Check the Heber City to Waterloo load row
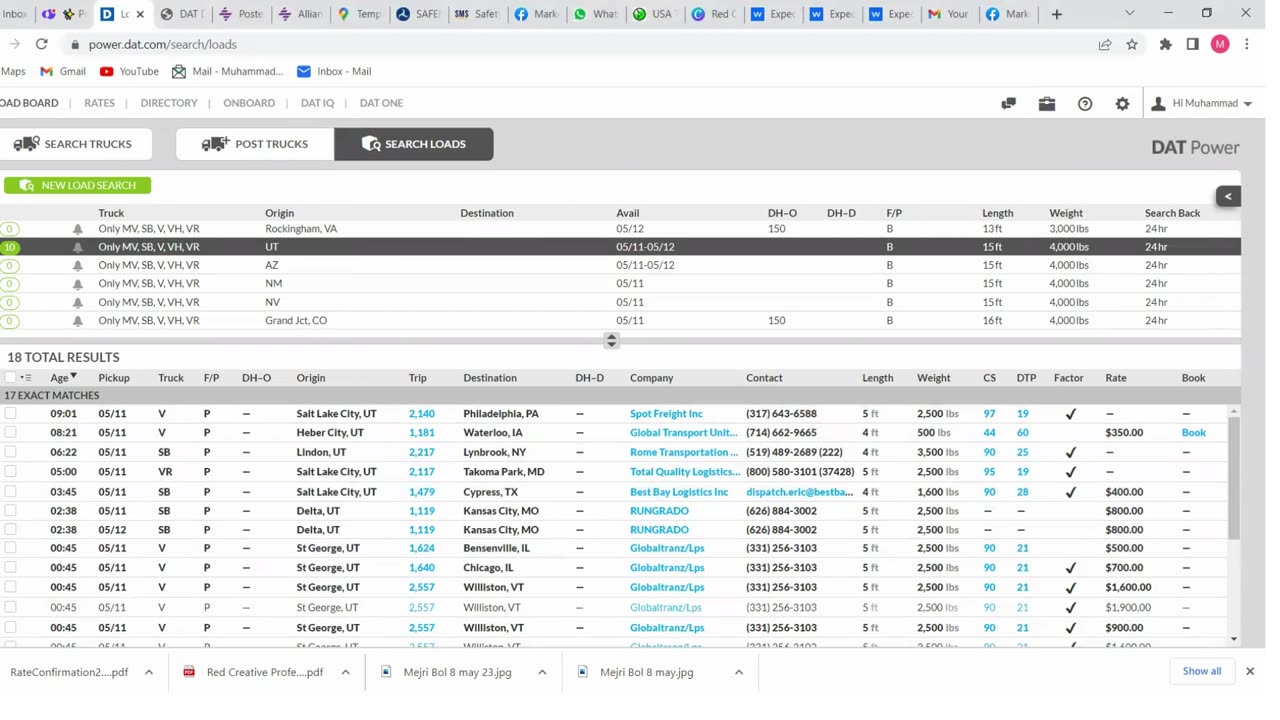The width and height of the screenshot is (1280, 720). pyautogui.click(x=10, y=432)
